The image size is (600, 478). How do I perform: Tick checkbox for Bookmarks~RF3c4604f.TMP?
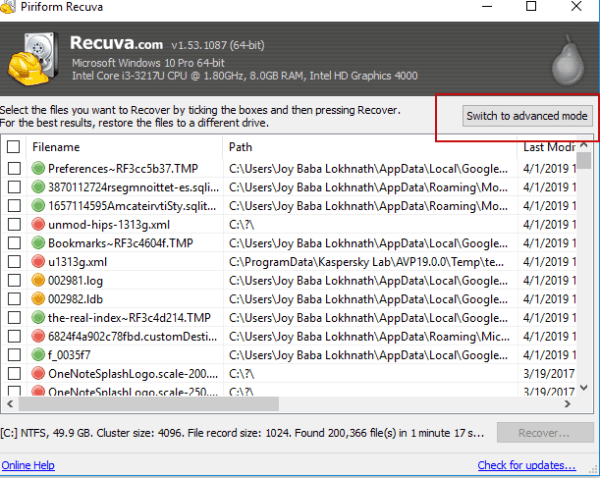14,243
